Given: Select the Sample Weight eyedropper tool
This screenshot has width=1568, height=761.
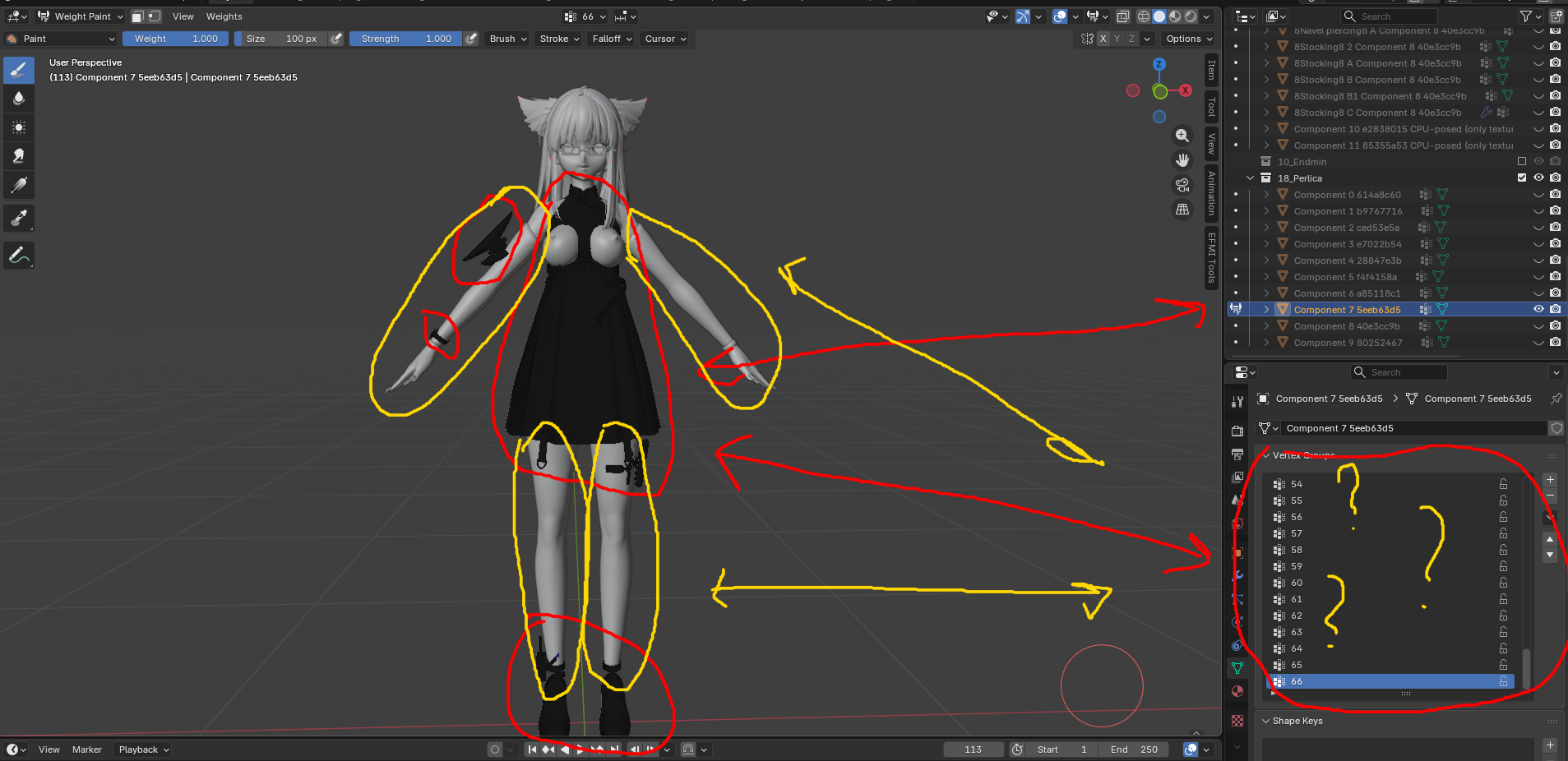Looking at the screenshot, I should [19, 219].
